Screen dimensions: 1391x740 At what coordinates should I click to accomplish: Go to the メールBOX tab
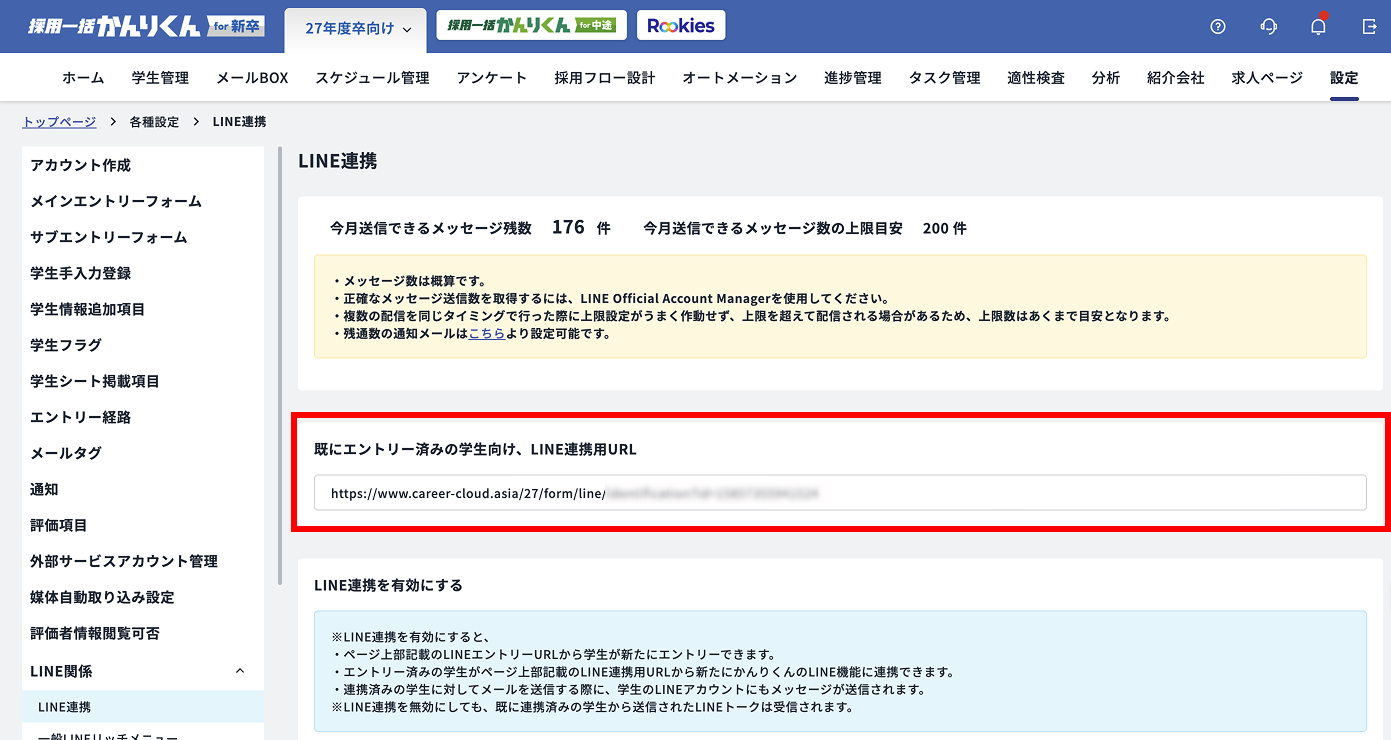pos(252,78)
